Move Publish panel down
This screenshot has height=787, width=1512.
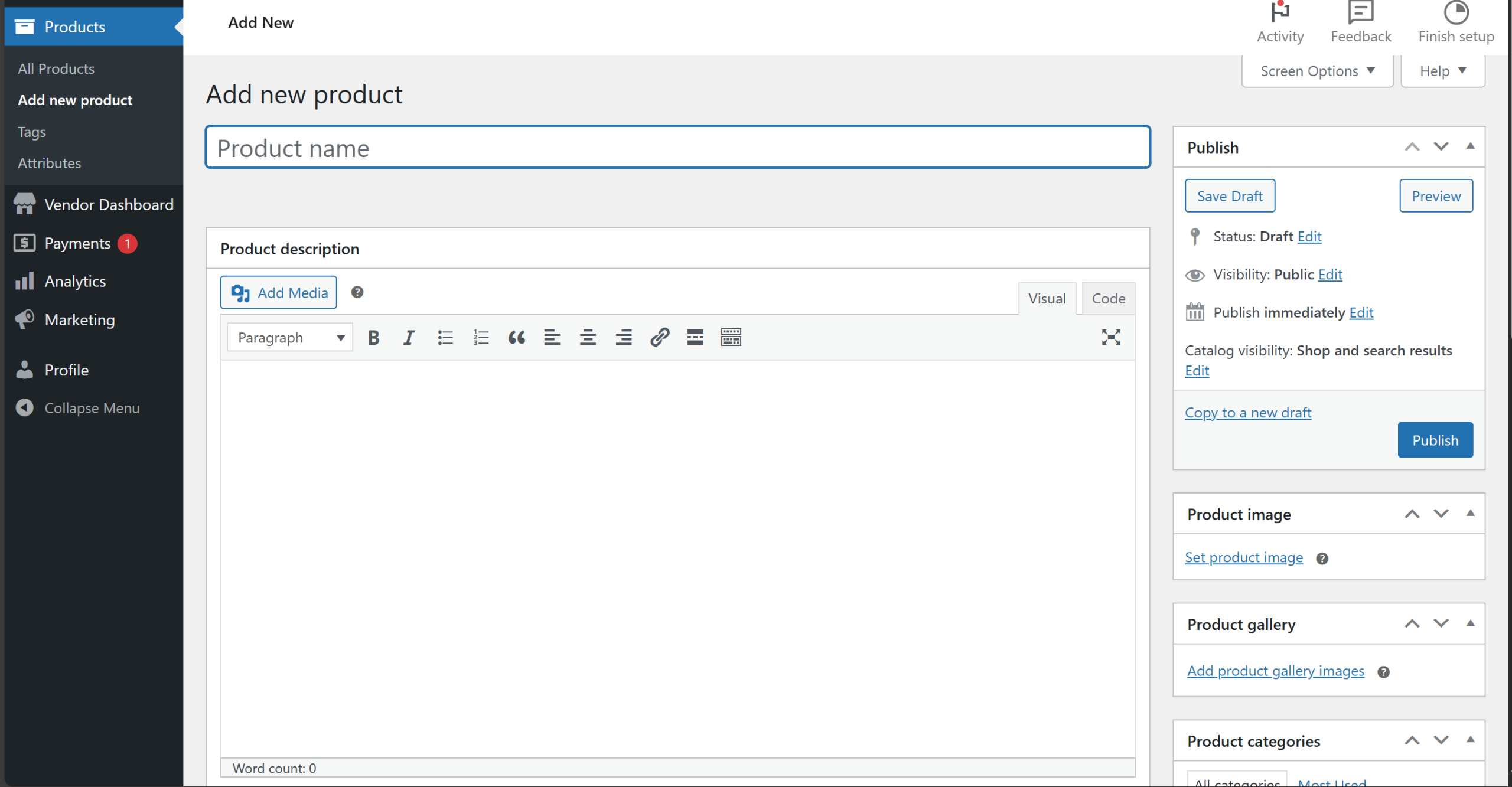(x=1441, y=146)
